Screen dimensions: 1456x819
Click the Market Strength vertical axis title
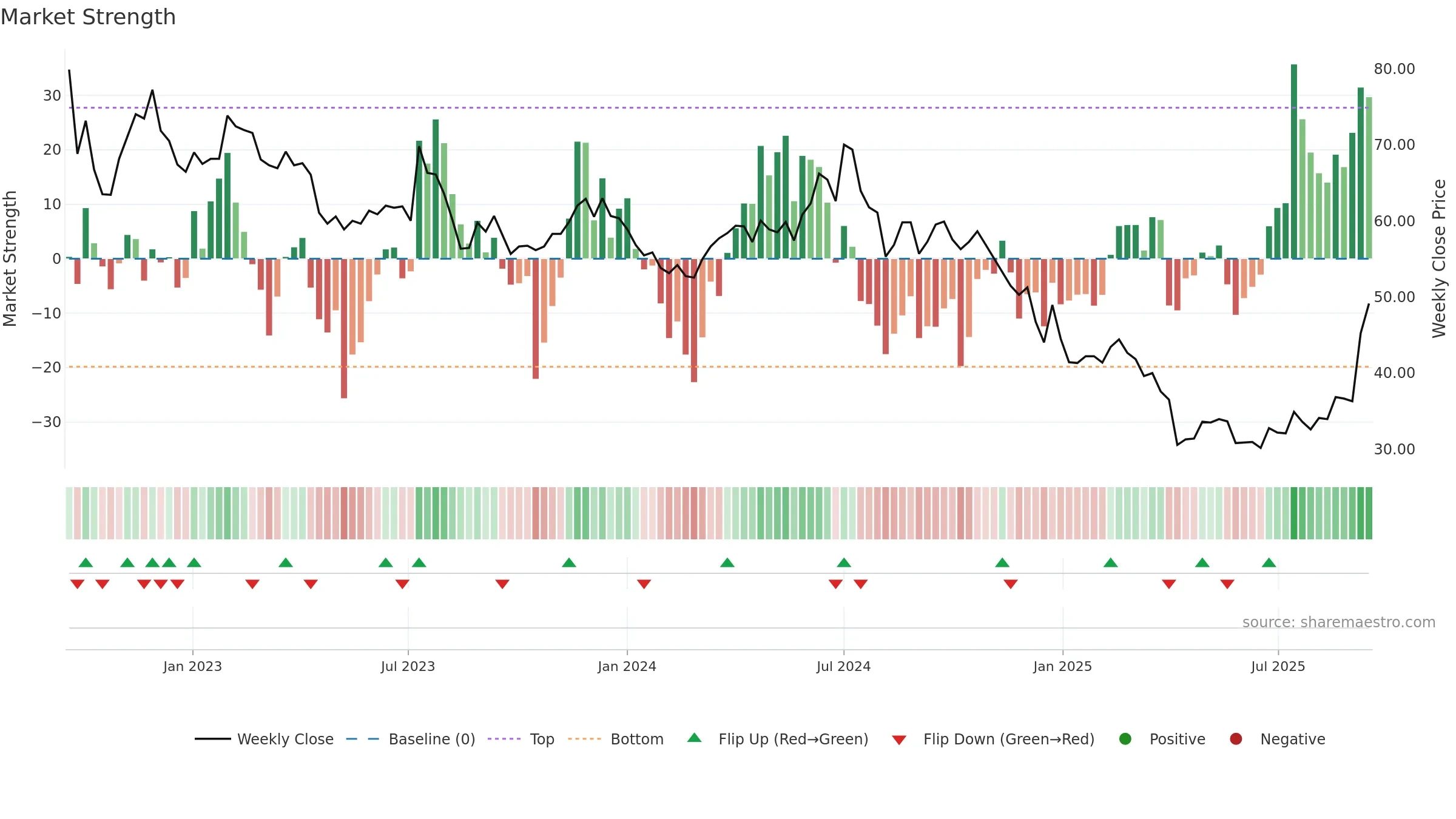click(x=10, y=258)
